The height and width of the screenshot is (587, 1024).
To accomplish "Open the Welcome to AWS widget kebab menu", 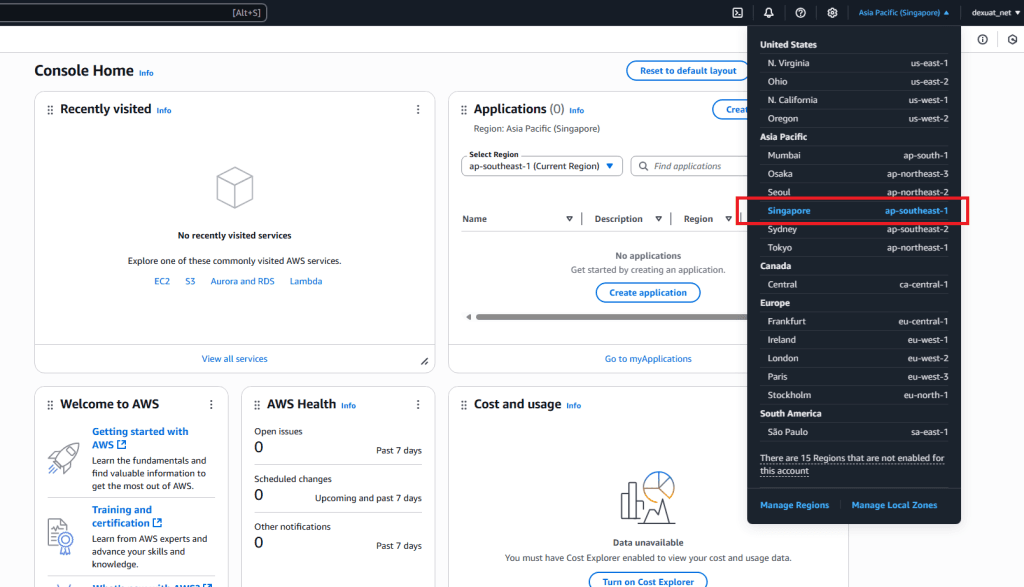I will (211, 405).
